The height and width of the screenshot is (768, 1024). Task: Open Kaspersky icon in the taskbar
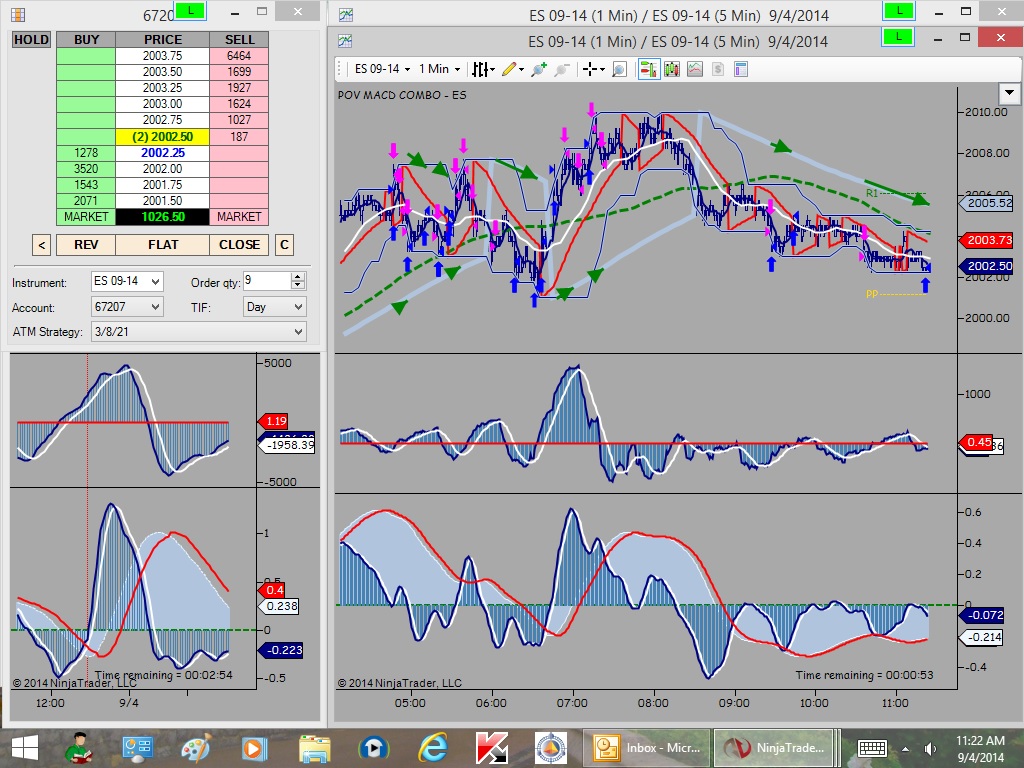point(492,748)
